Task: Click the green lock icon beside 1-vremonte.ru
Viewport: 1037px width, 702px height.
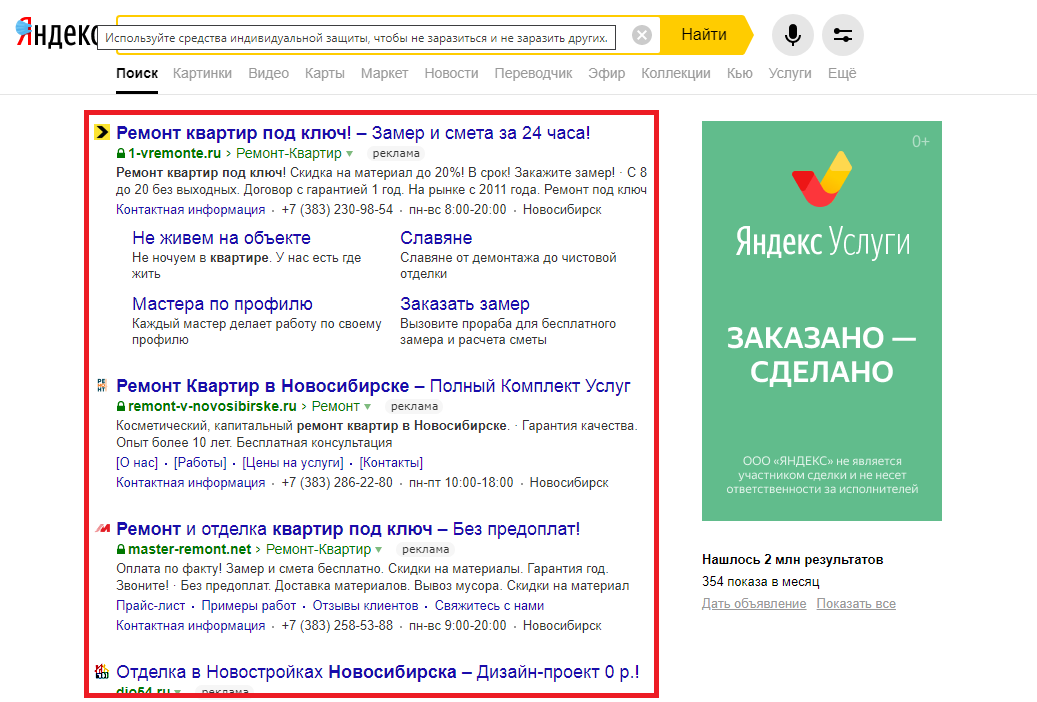Action: [x=121, y=154]
